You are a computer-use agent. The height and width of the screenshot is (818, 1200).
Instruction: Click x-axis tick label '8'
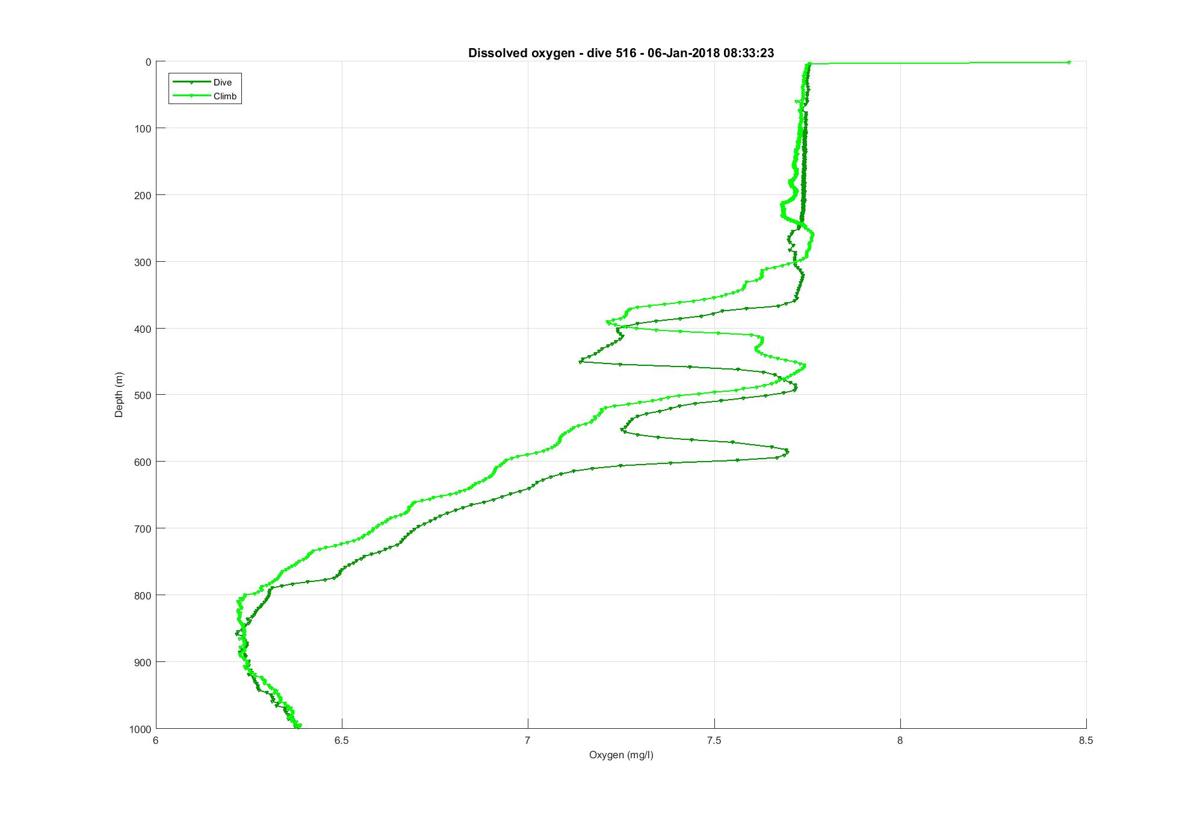click(900, 741)
